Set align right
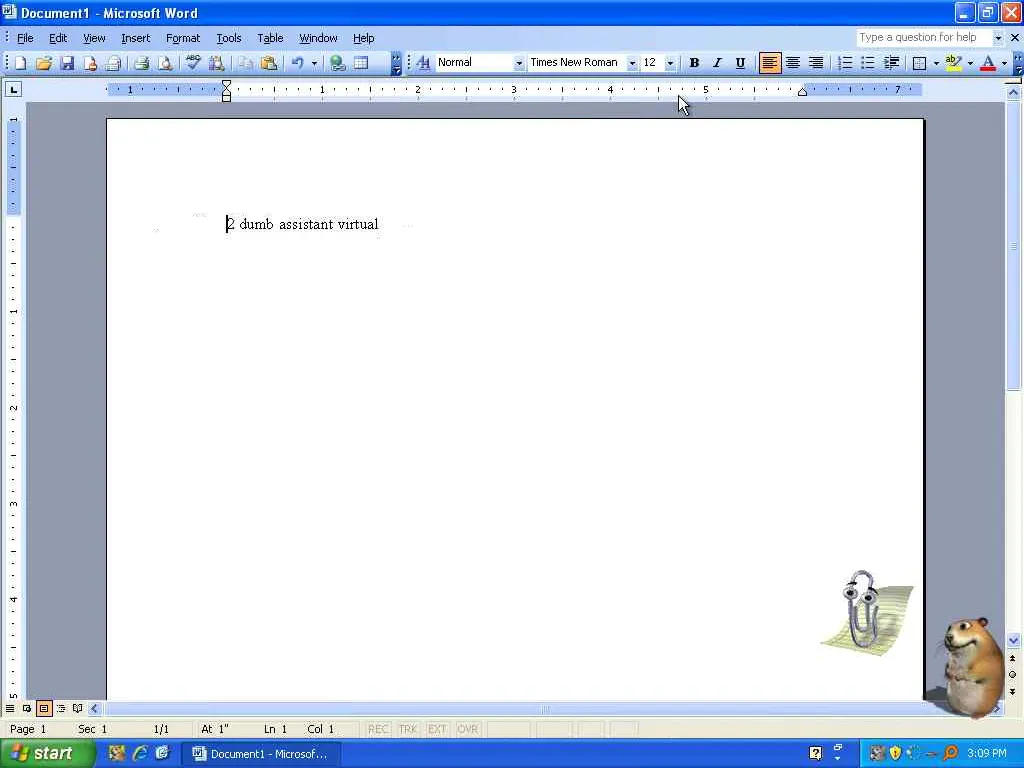Image resolution: width=1024 pixels, height=768 pixels. (x=816, y=63)
